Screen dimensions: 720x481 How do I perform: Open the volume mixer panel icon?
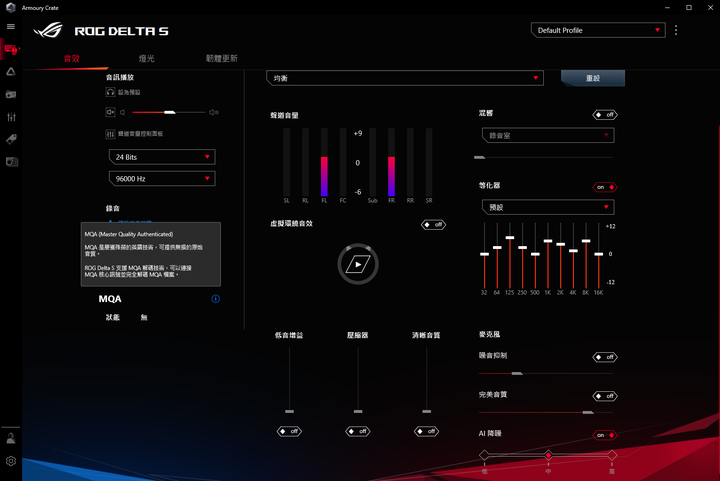[x=110, y=134]
